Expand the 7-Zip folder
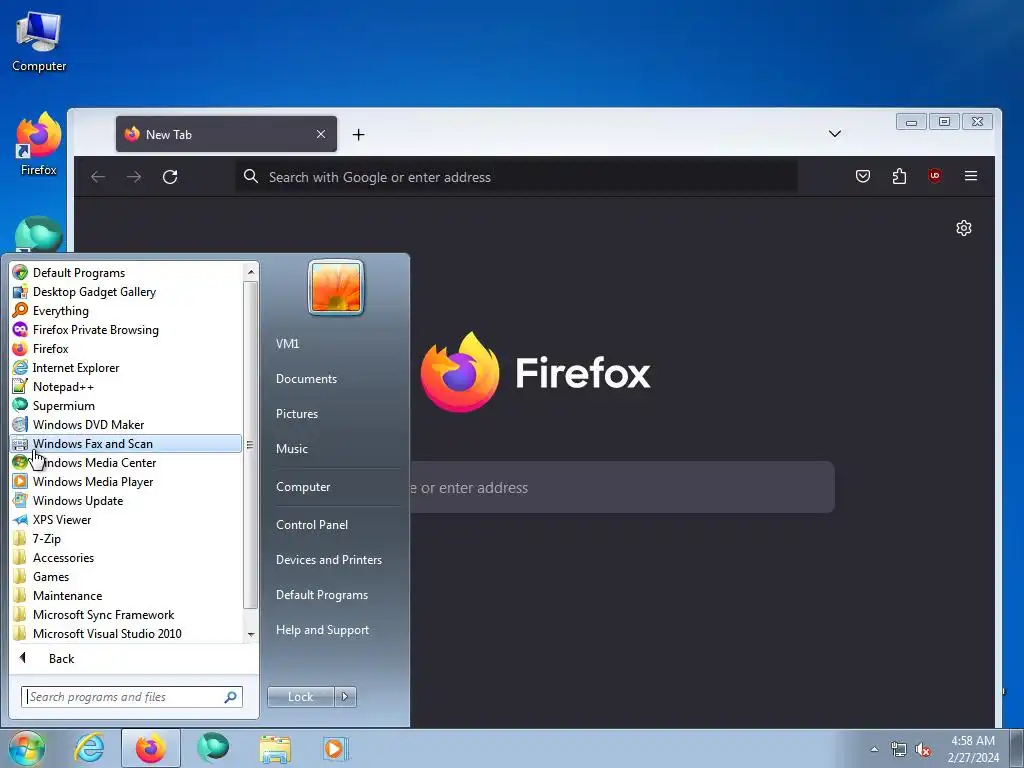1024x768 pixels. click(x=126, y=538)
